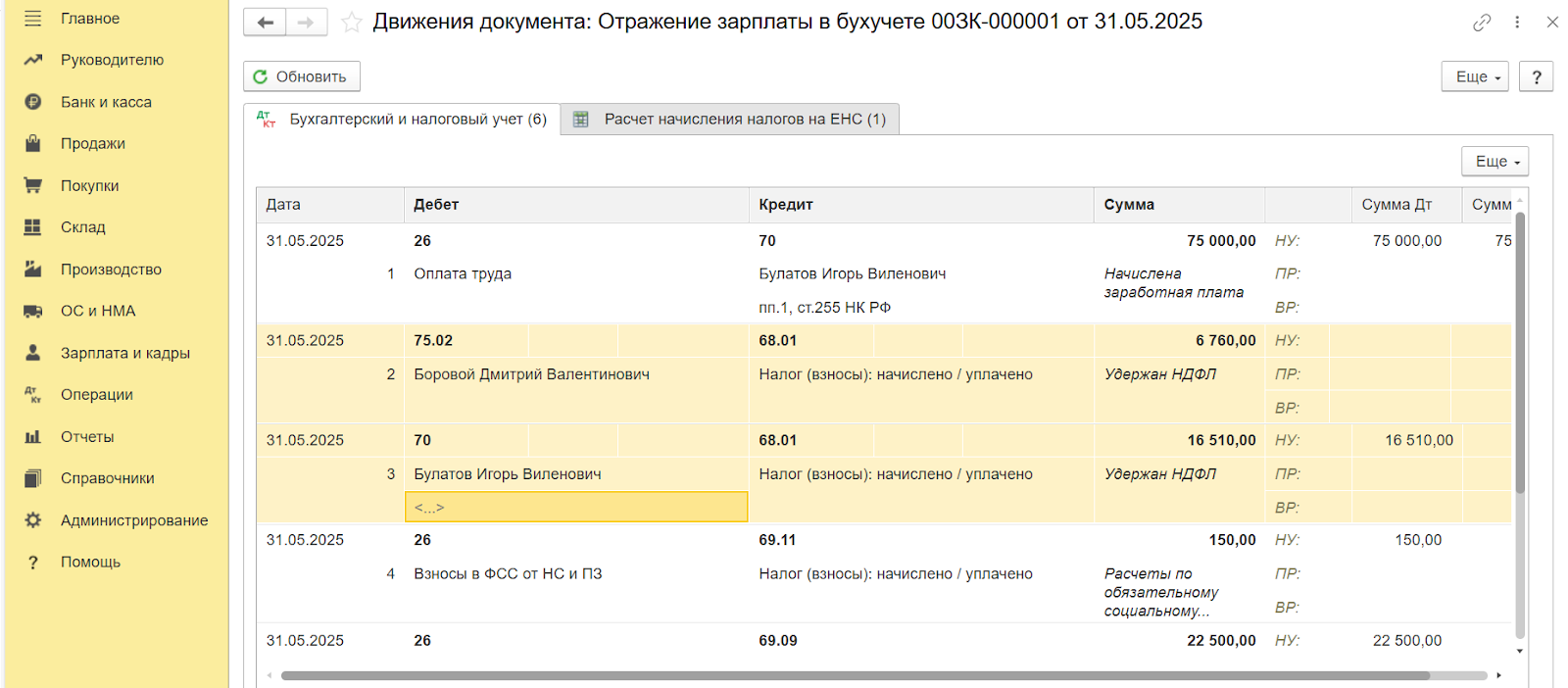Click the Обновить refresh button
This screenshot has height=688, width=1568.
click(301, 76)
